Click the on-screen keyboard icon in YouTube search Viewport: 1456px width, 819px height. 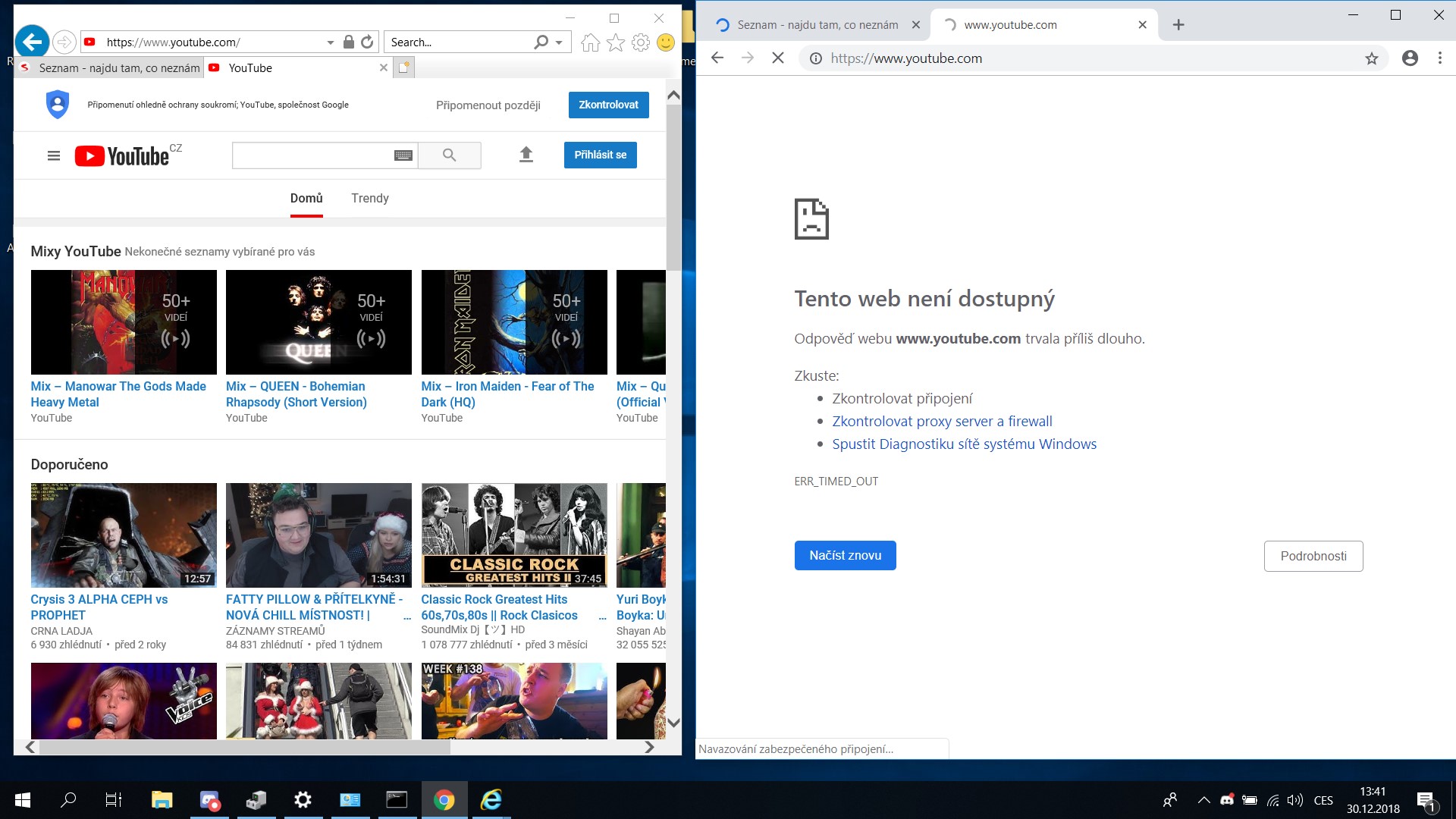403,155
